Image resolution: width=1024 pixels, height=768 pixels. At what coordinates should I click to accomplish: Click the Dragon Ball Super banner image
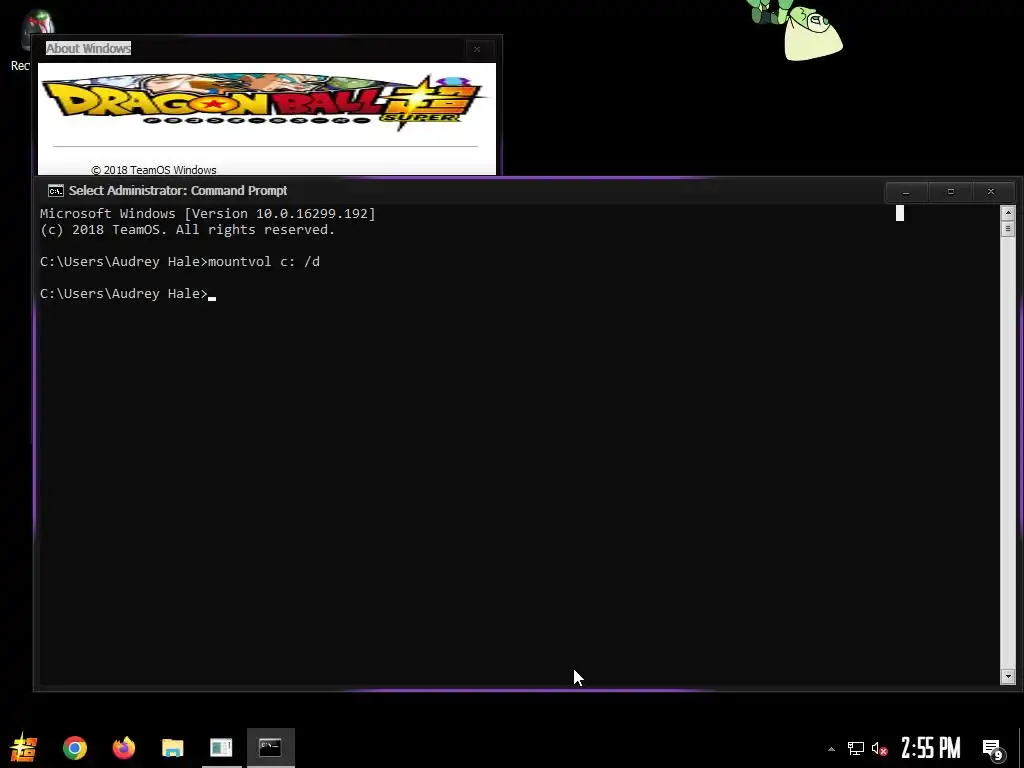264,103
